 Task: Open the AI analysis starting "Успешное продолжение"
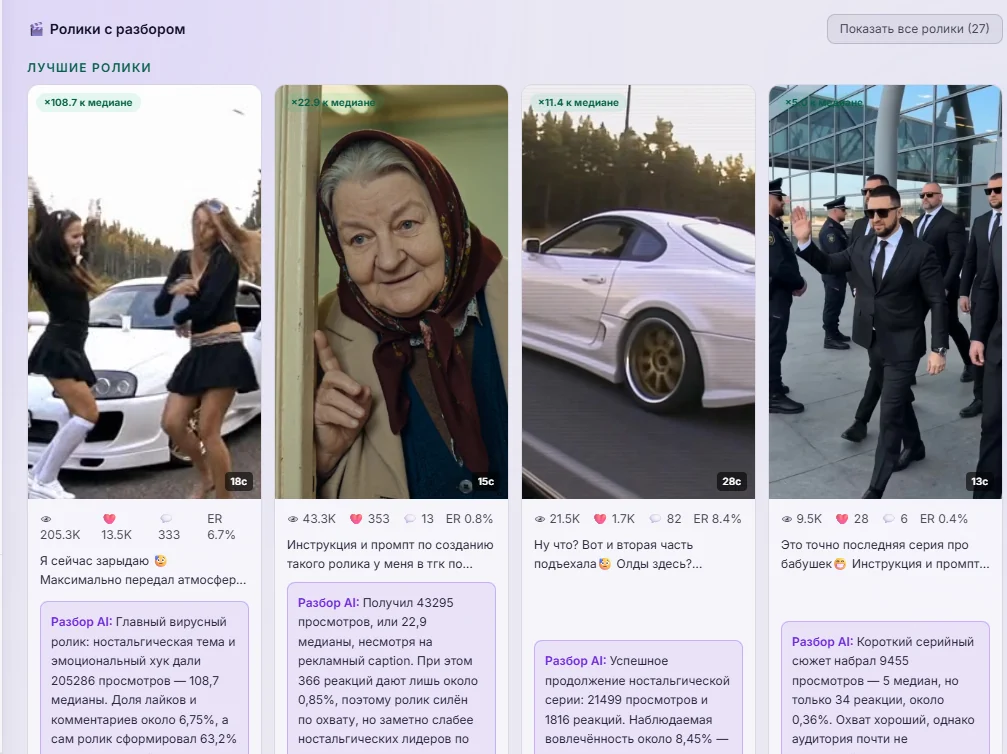click(638, 697)
